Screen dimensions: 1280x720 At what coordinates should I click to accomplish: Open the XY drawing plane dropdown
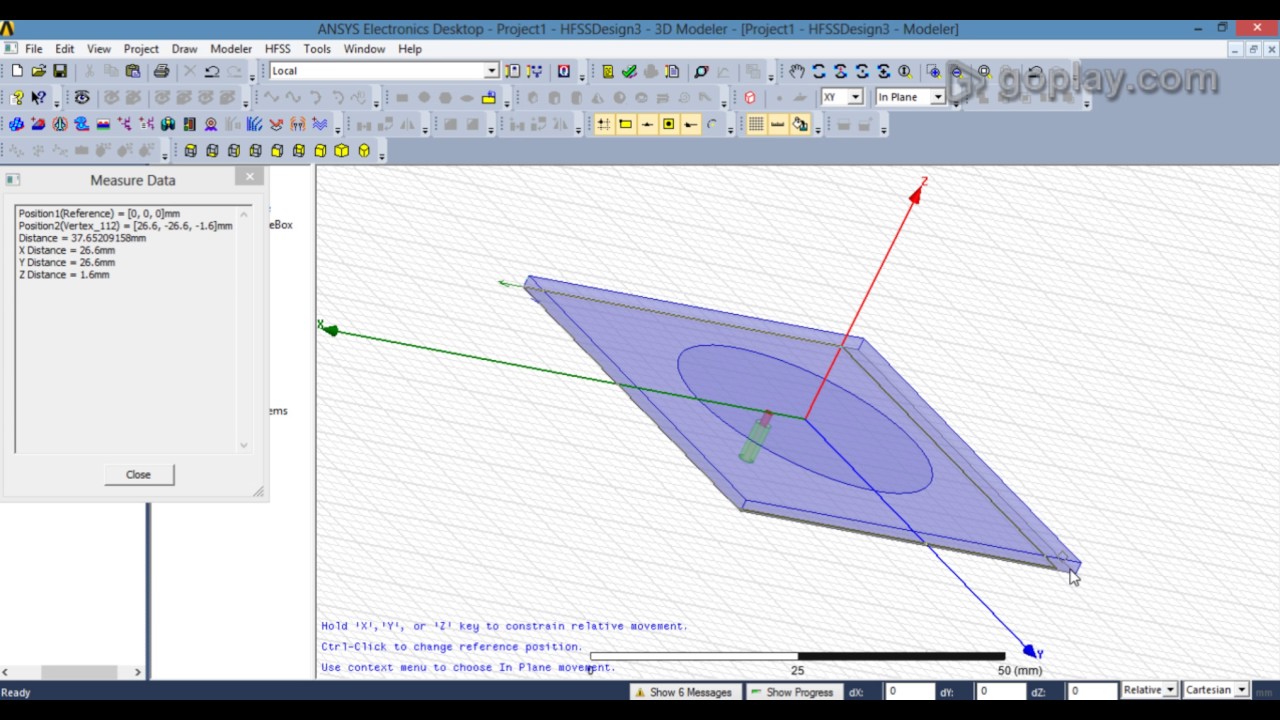pyautogui.click(x=855, y=97)
